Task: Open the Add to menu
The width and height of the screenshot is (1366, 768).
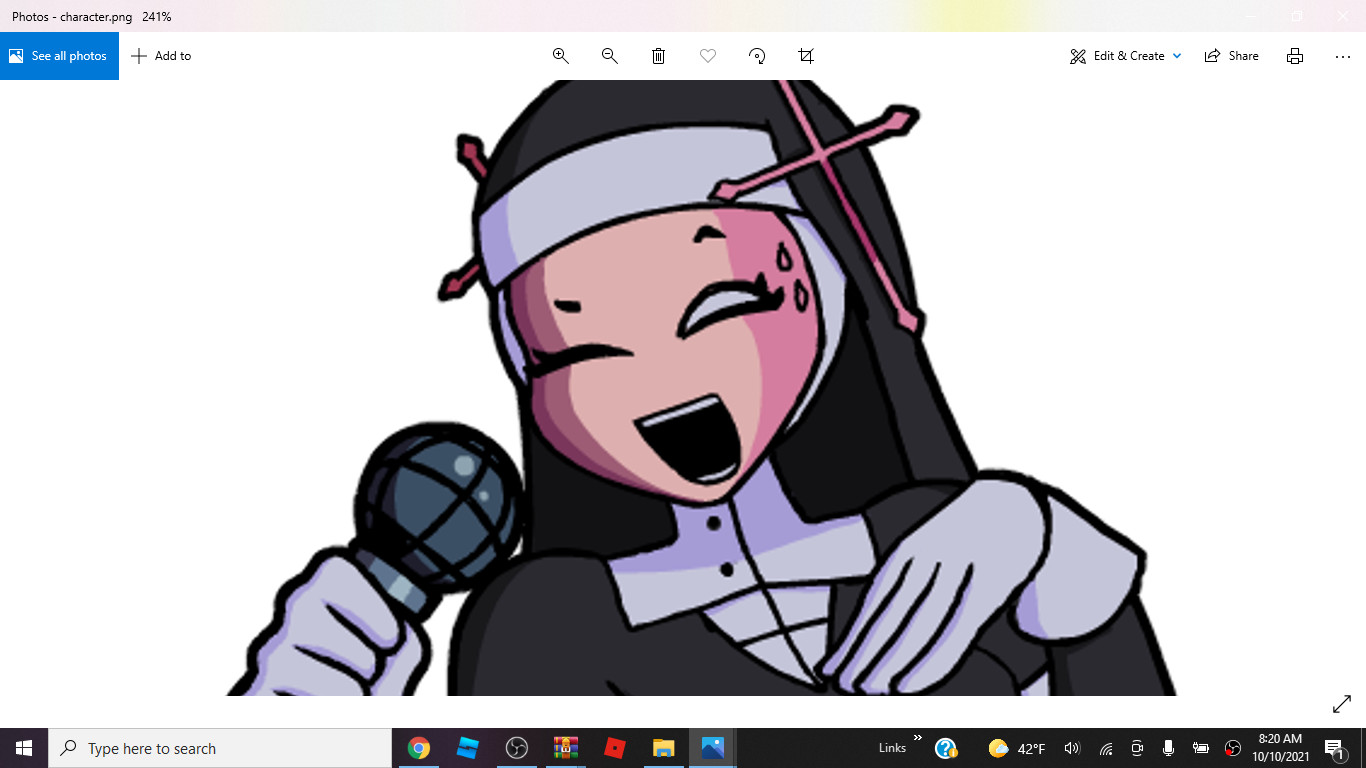Action: coord(161,56)
